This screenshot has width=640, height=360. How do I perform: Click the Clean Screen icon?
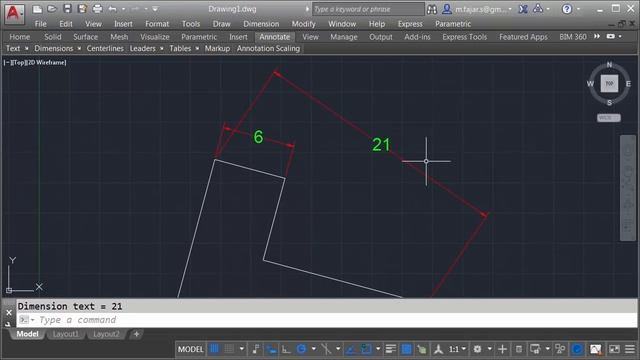[614, 349]
